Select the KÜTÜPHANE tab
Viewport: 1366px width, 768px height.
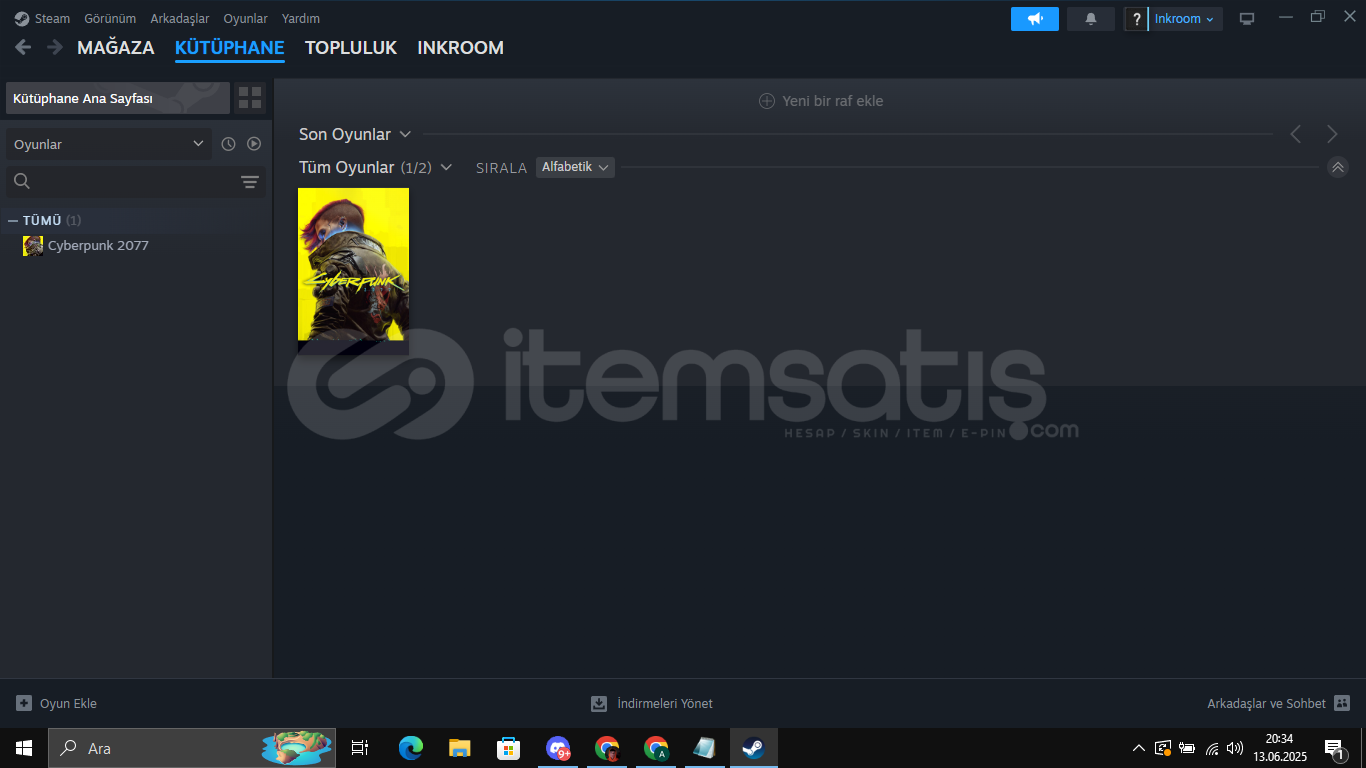229,48
